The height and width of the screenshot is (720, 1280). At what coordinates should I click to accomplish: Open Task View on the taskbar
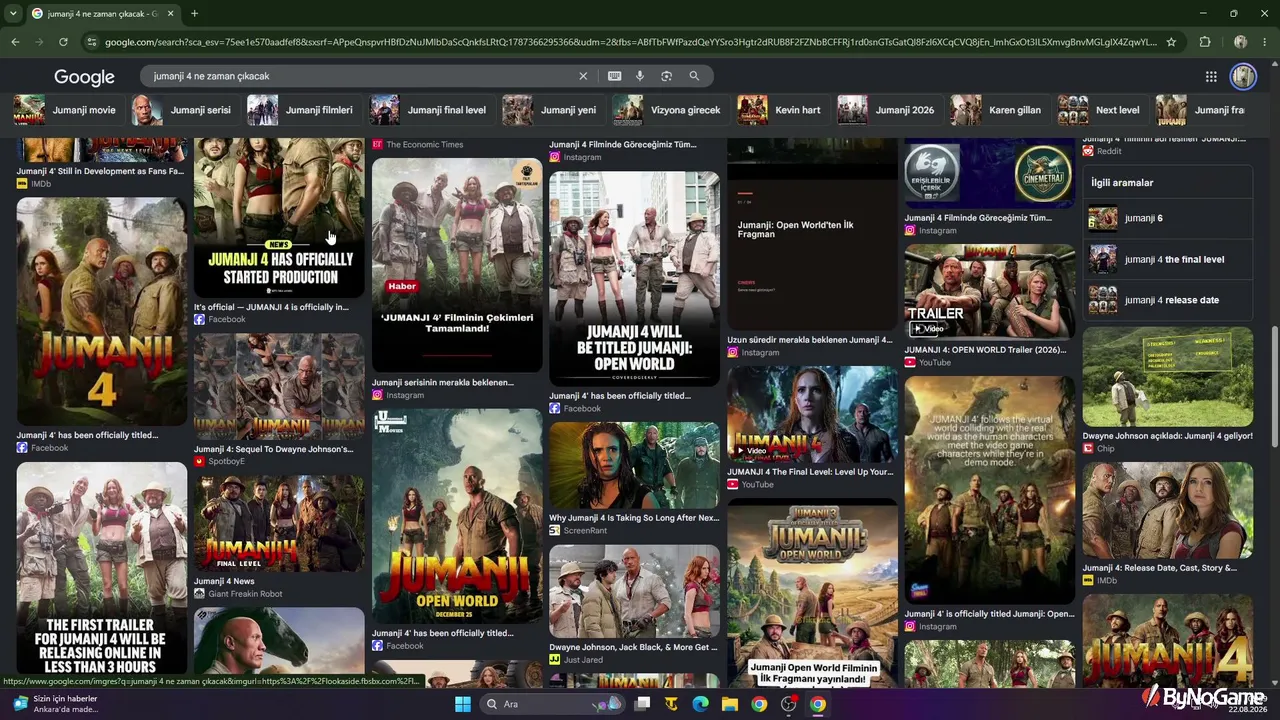[x=642, y=704]
